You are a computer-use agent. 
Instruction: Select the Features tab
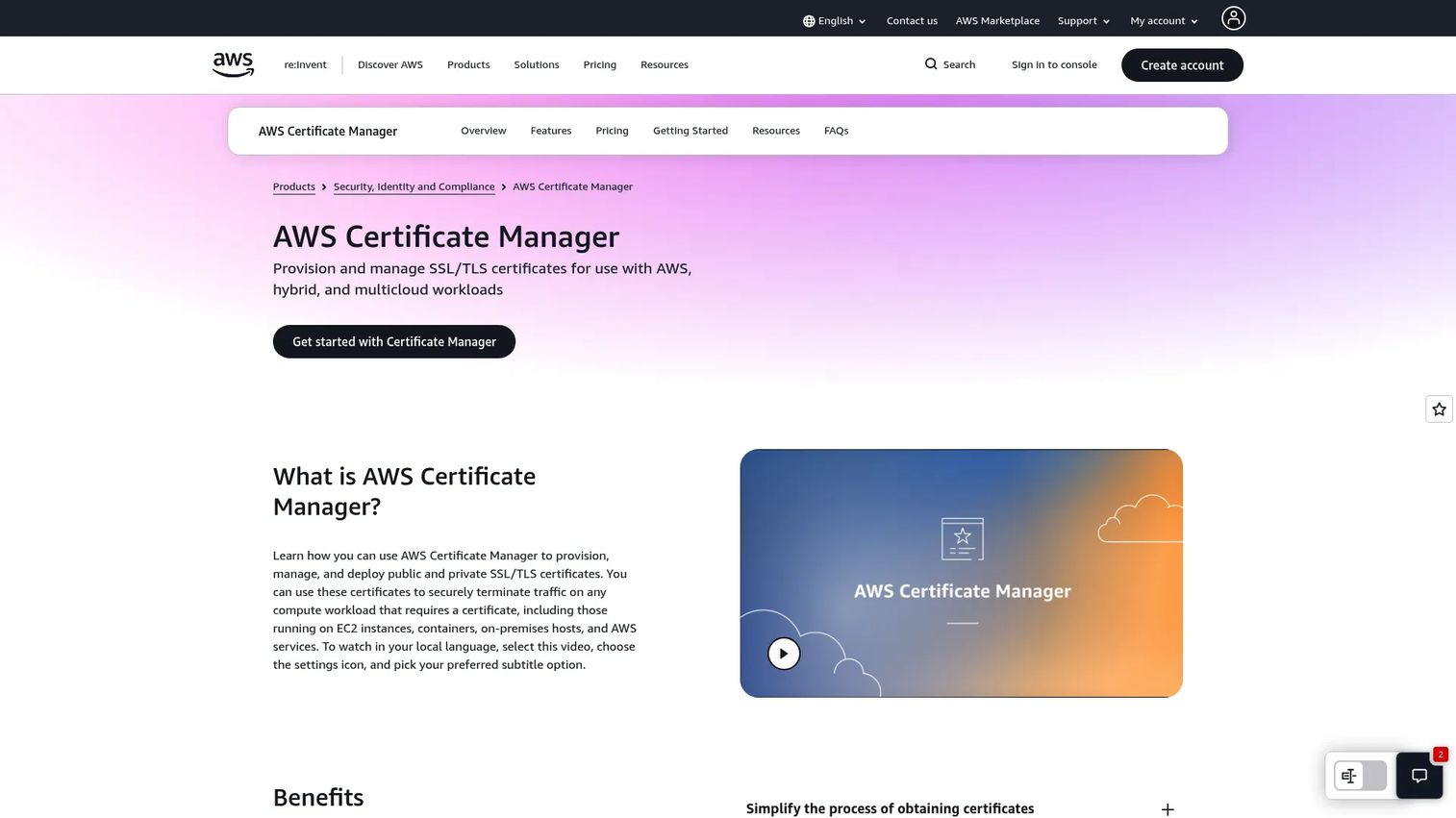click(x=551, y=131)
